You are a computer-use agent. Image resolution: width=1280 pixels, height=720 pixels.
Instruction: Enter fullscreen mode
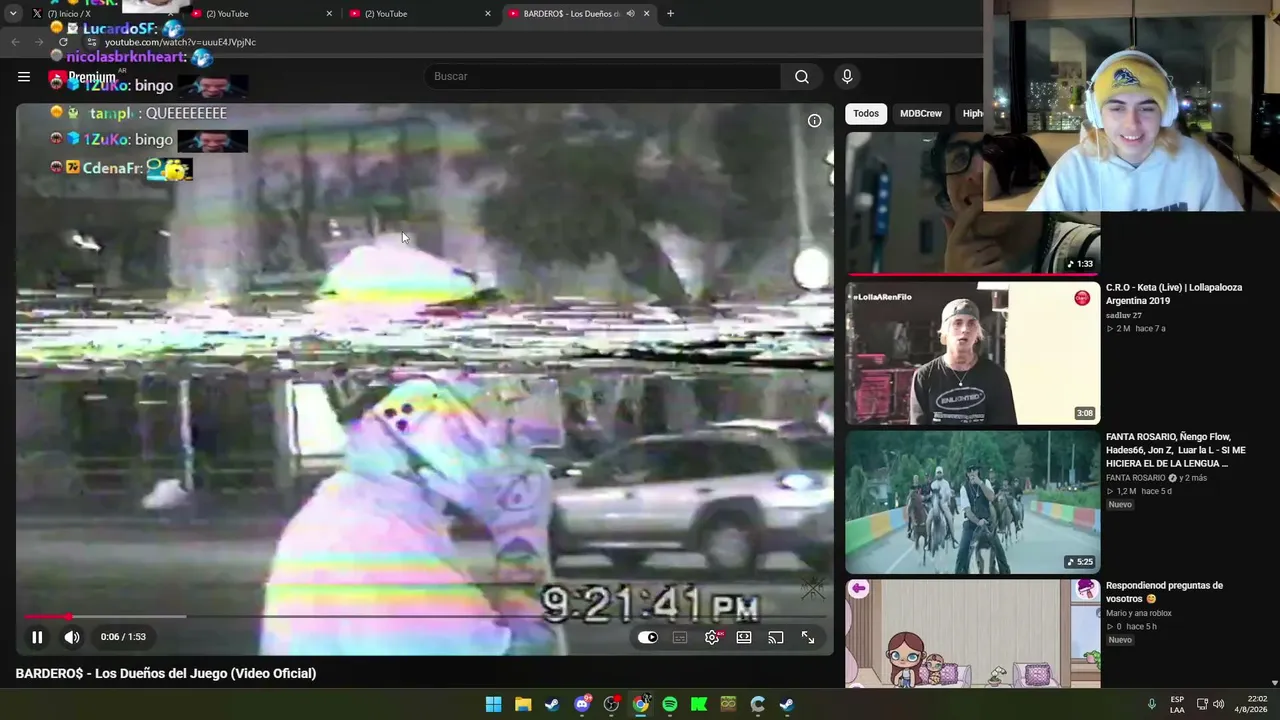point(808,637)
